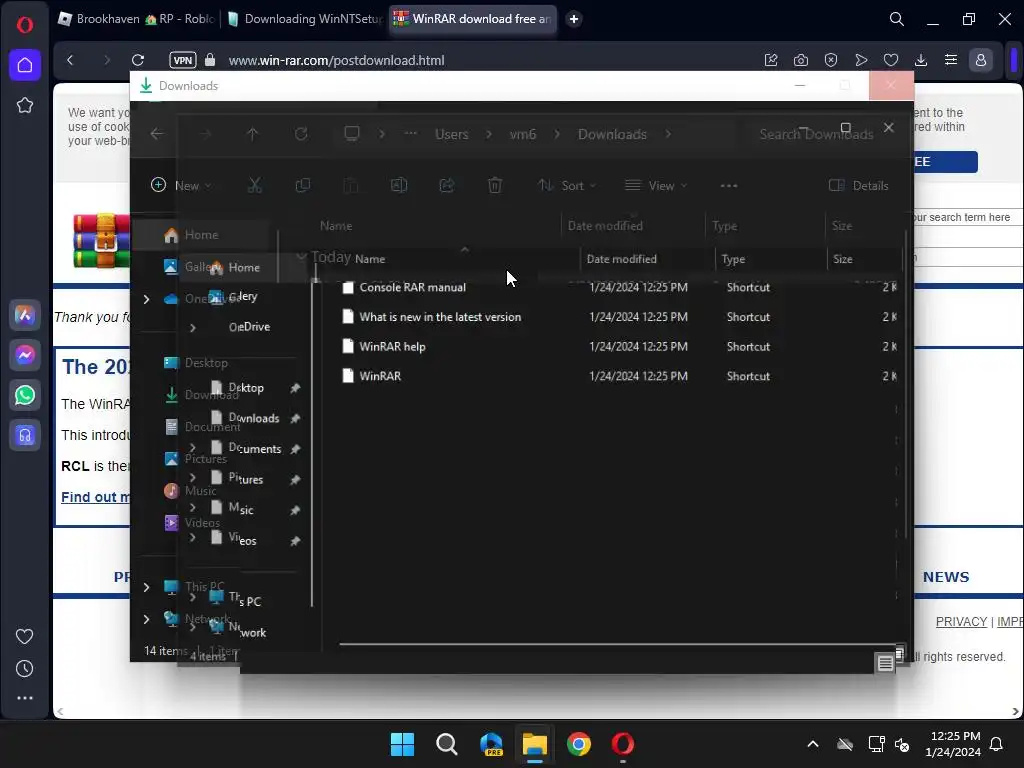Open sidebar setup three-dots in Opera
The width and height of the screenshot is (1024, 768).
tap(24, 698)
